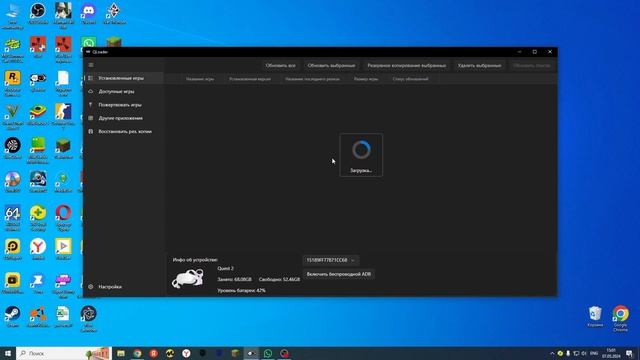Open the device serial number dropdown
This screenshot has width=640, height=360.
331,260
